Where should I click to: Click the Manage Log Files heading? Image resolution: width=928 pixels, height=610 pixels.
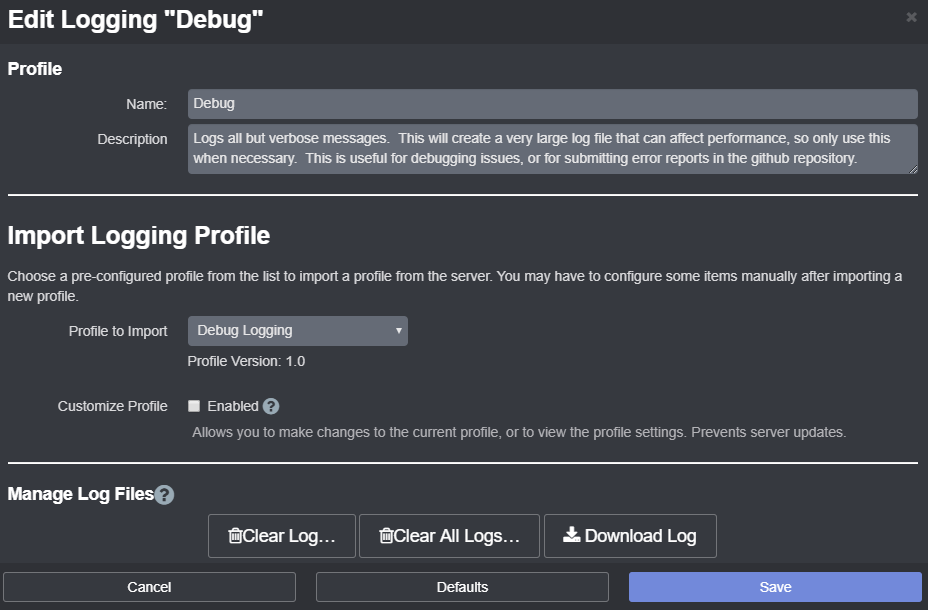[78, 494]
